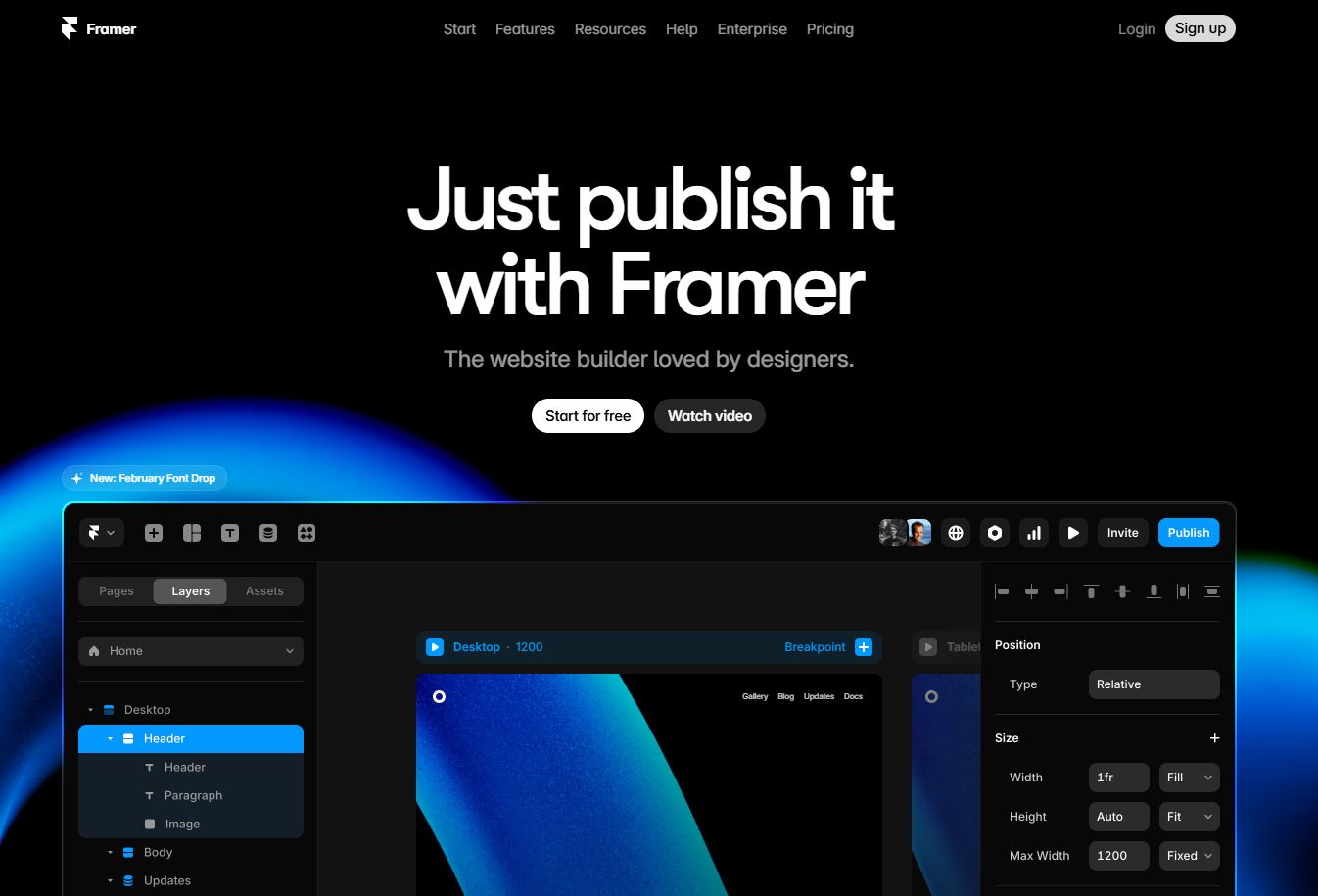The height and width of the screenshot is (896, 1318).
Task: Click the second collaborator avatar
Action: pos(918,533)
